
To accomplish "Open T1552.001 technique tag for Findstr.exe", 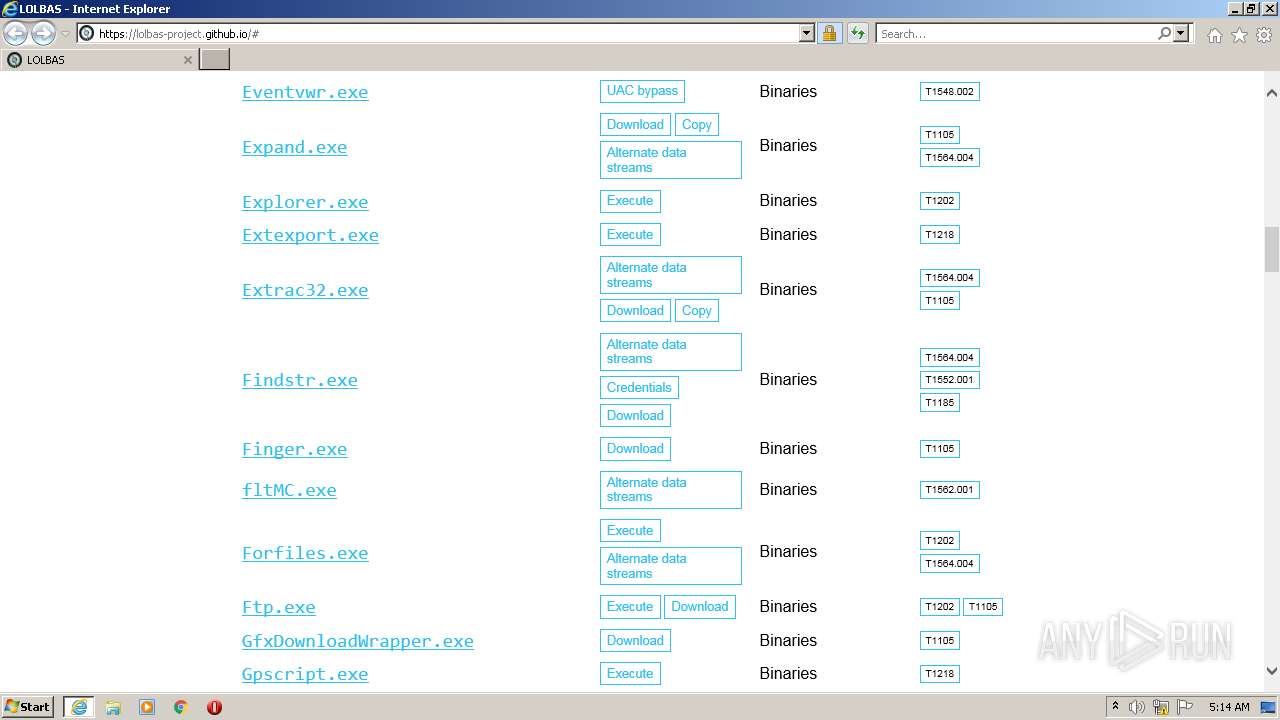I will point(949,380).
